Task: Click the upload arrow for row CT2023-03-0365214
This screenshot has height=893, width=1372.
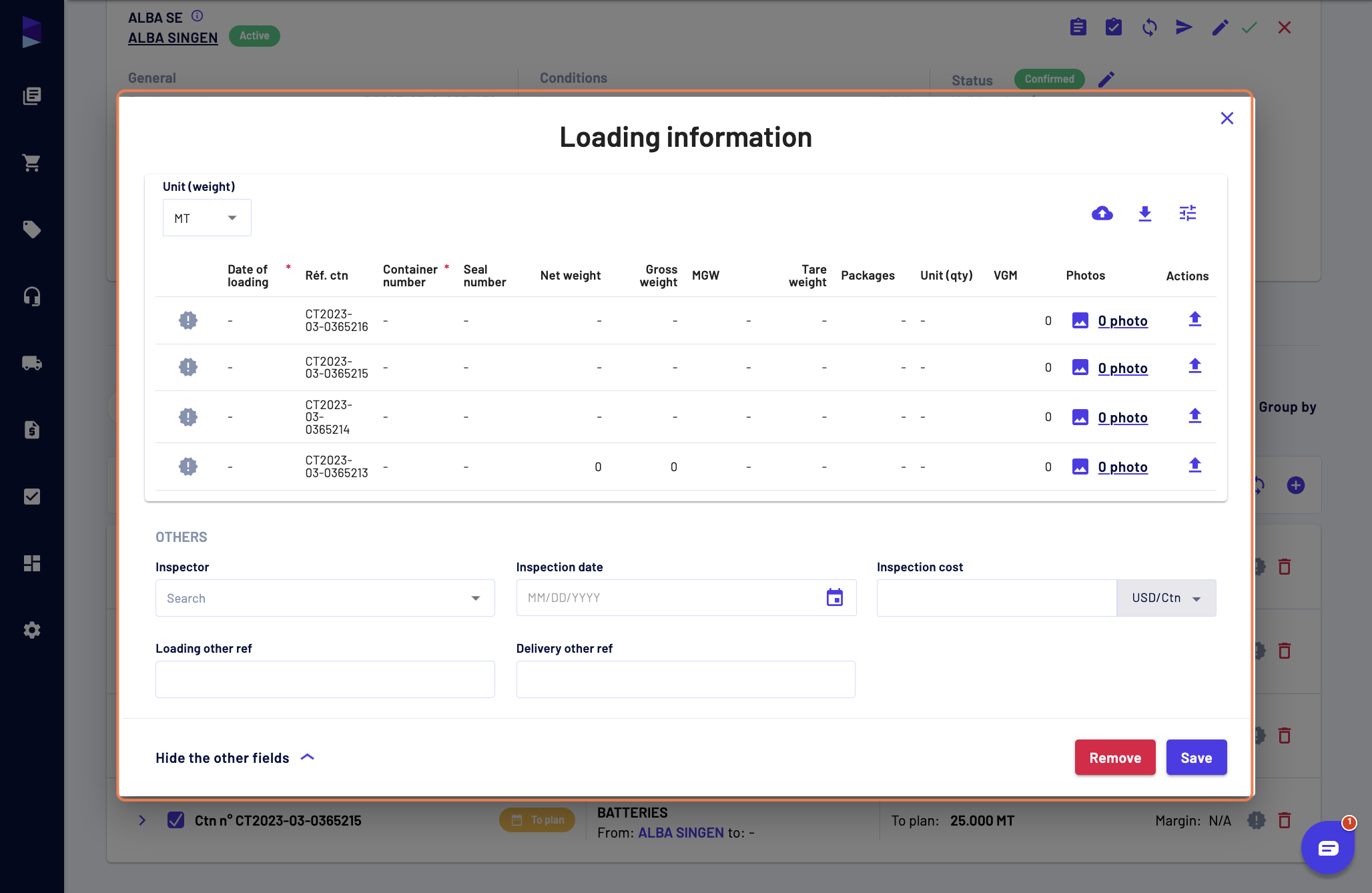Action: pyautogui.click(x=1194, y=416)
